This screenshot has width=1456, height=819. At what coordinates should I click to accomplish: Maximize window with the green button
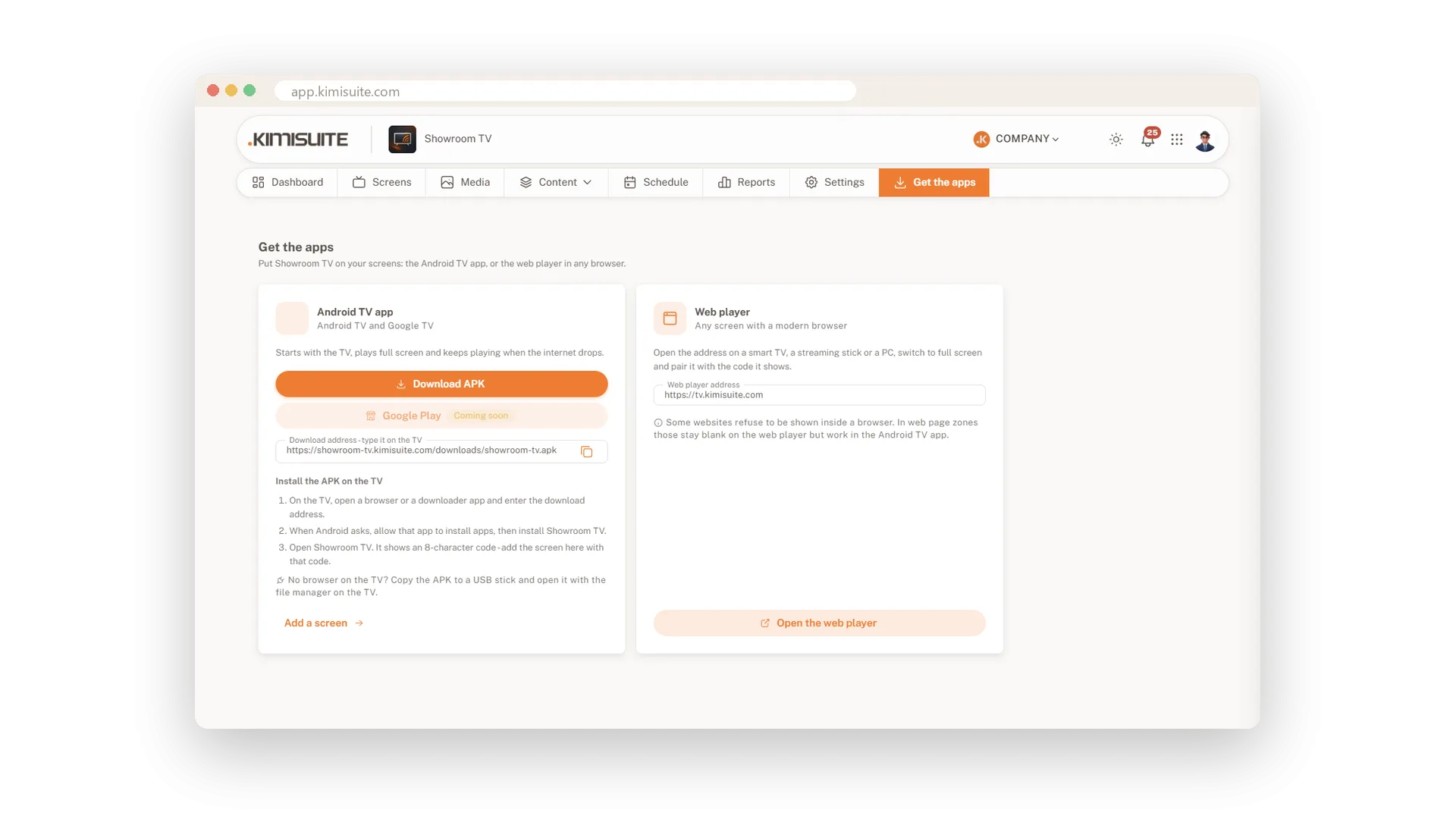pyautogui.click(x=249, y=90)
